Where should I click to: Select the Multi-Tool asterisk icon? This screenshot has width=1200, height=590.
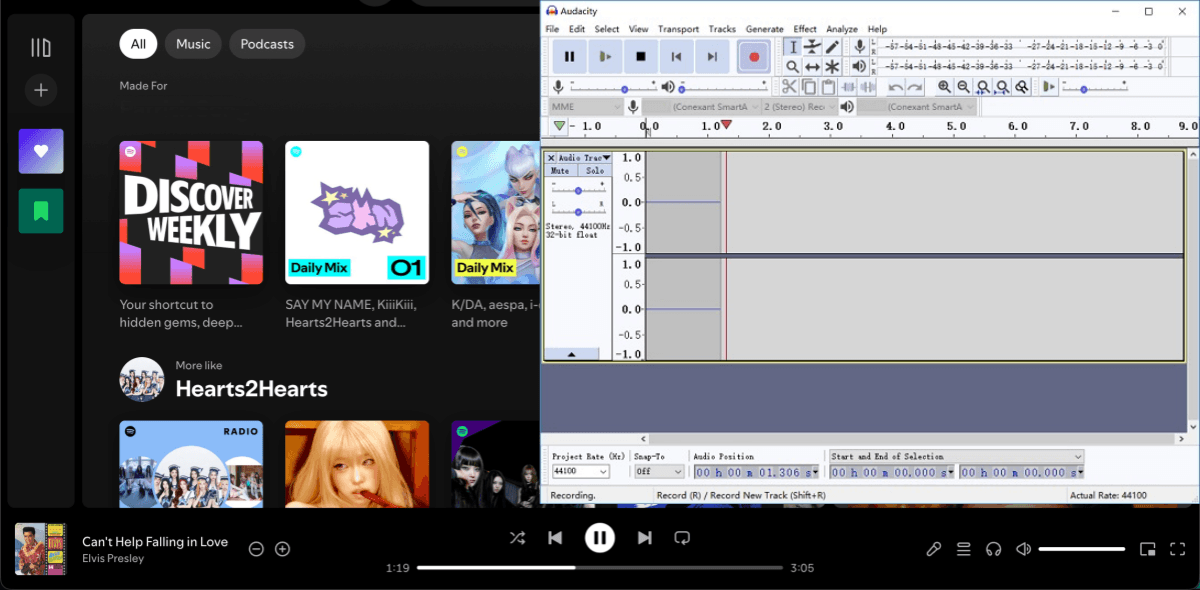(832, 66)
